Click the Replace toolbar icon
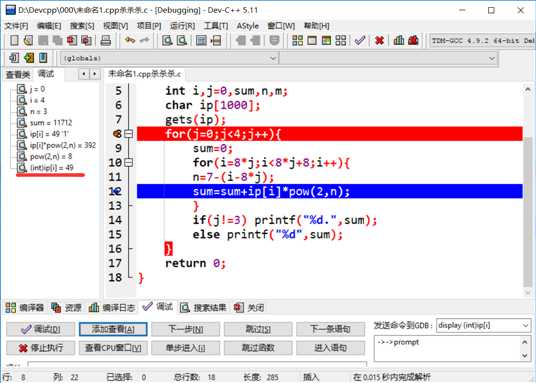This screenshot has width=536, height=383. 182,41
